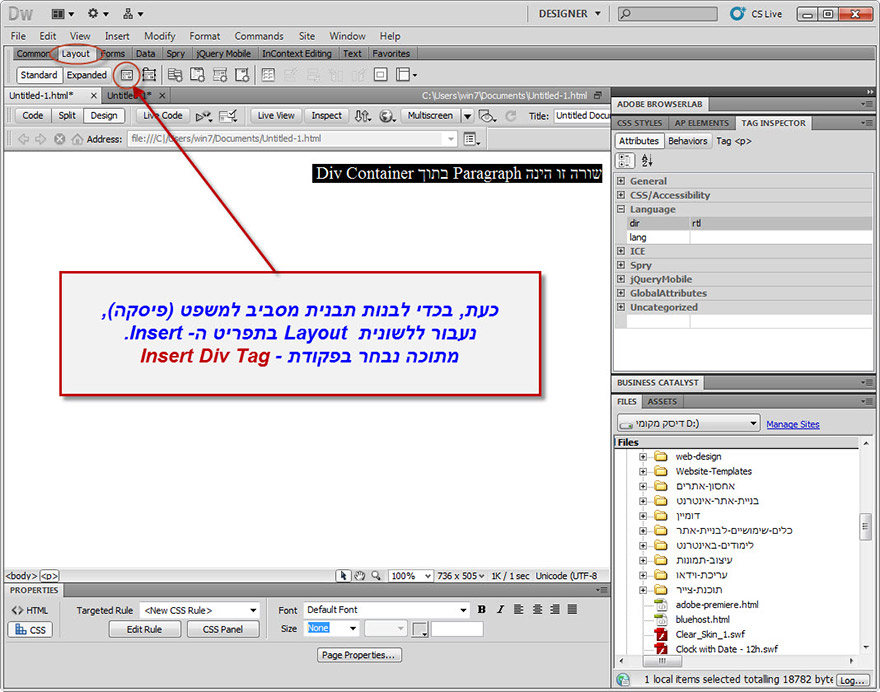The width and height of the screenshot is (880, 692).
Task: Switch Properties to CSS mode
Action: coord(30,630)
